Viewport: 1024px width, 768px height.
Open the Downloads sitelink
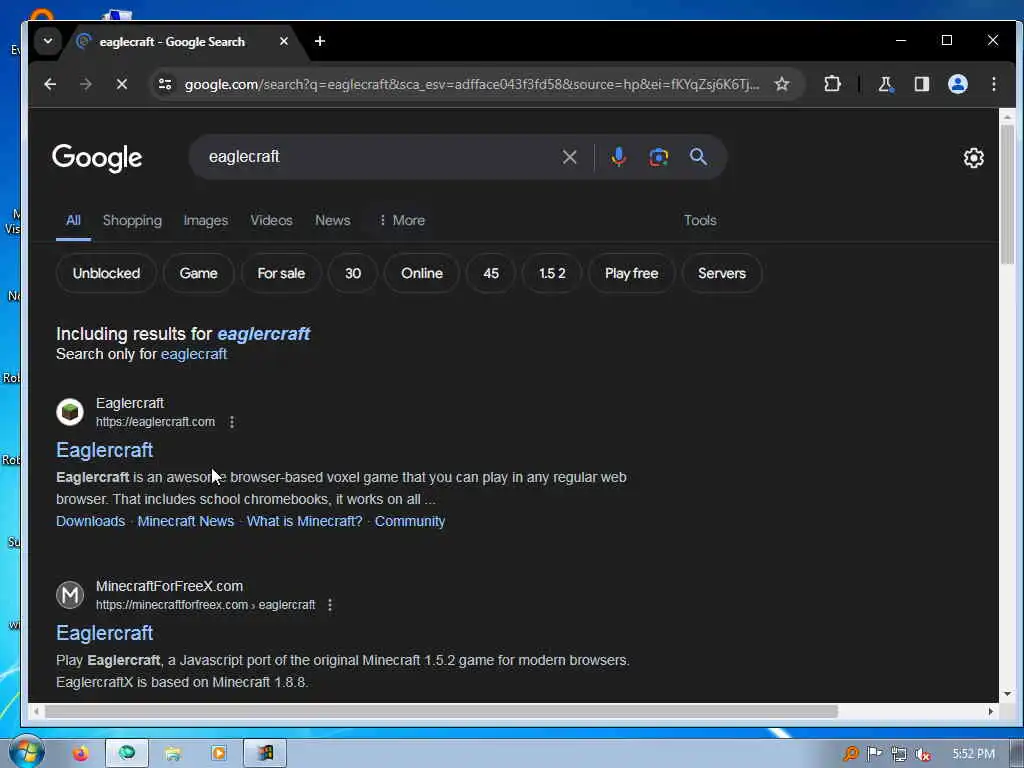[x=90, y=521]
